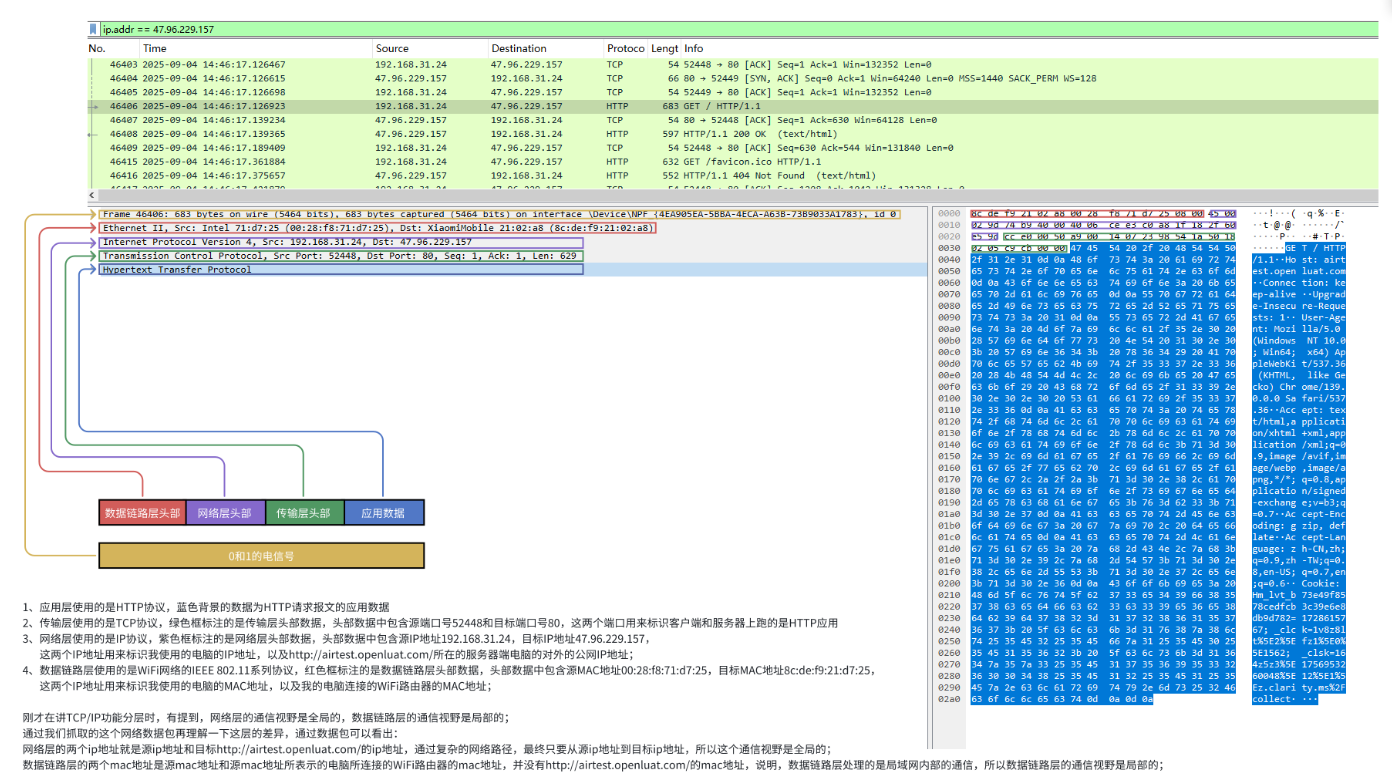Sort by the Protocol column header

[x=626, y=48]
